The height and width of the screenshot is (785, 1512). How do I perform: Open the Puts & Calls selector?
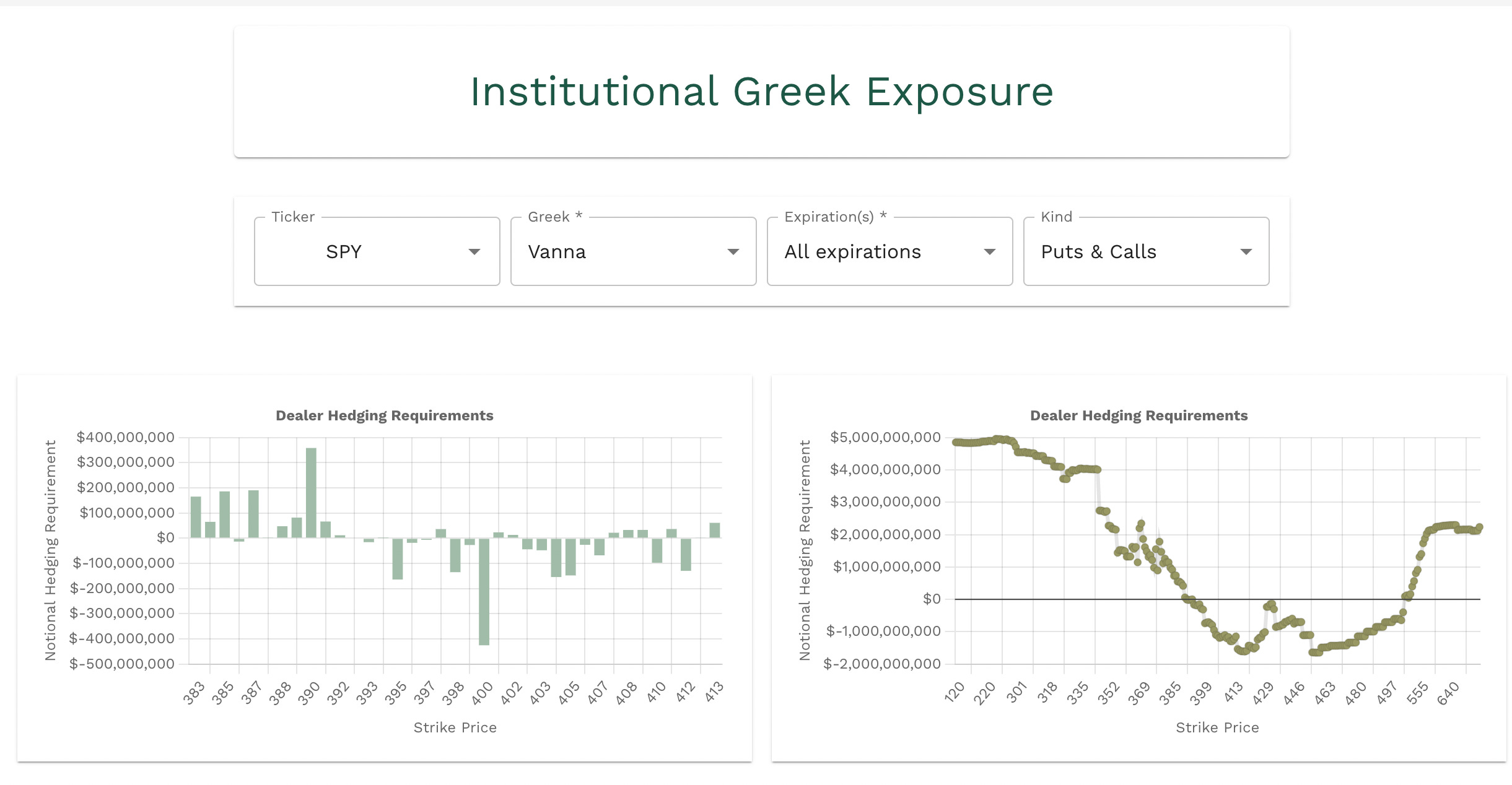[1098, 252]
